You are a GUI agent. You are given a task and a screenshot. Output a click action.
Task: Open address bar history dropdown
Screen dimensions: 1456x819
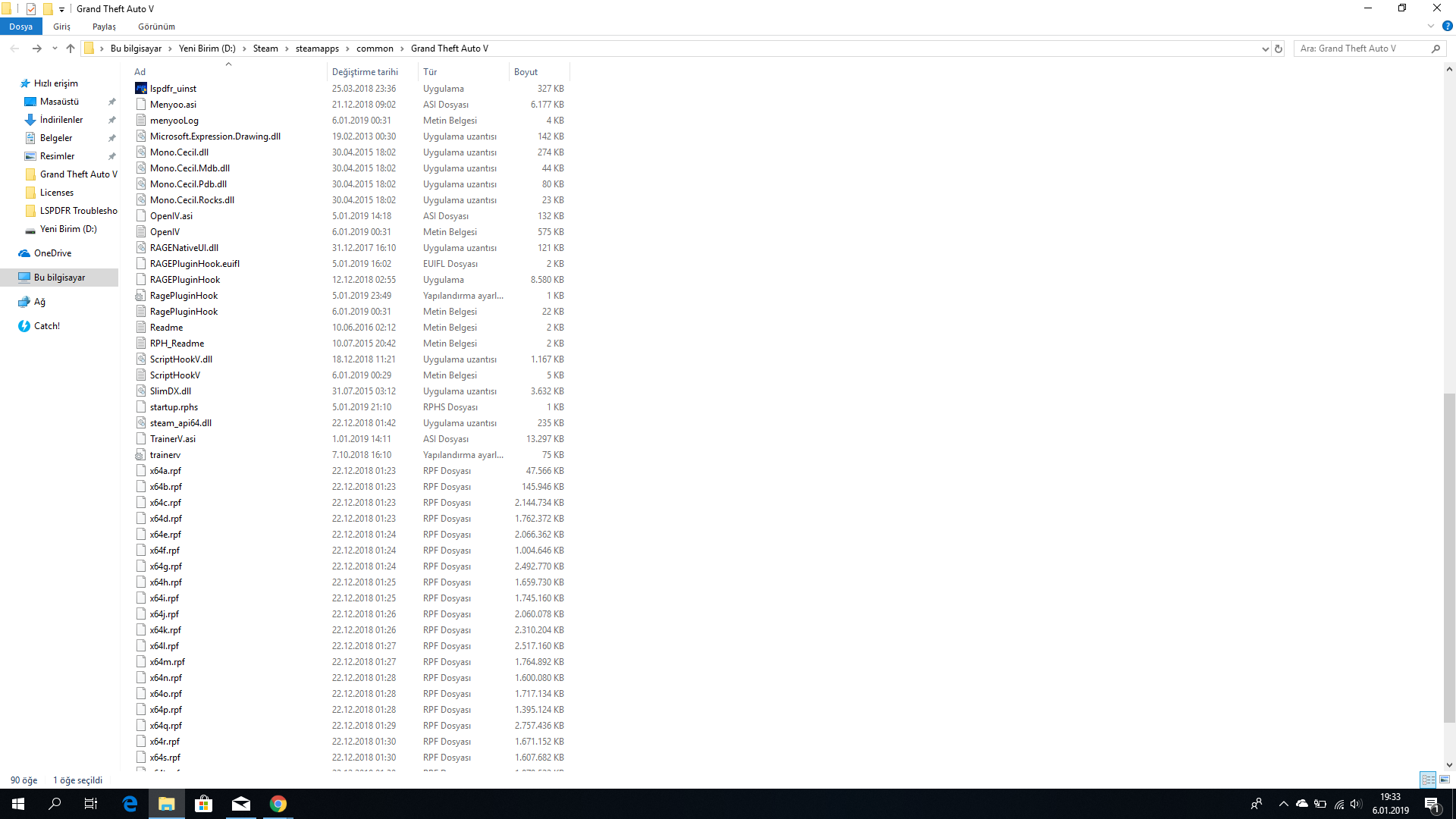point(1265,49)
